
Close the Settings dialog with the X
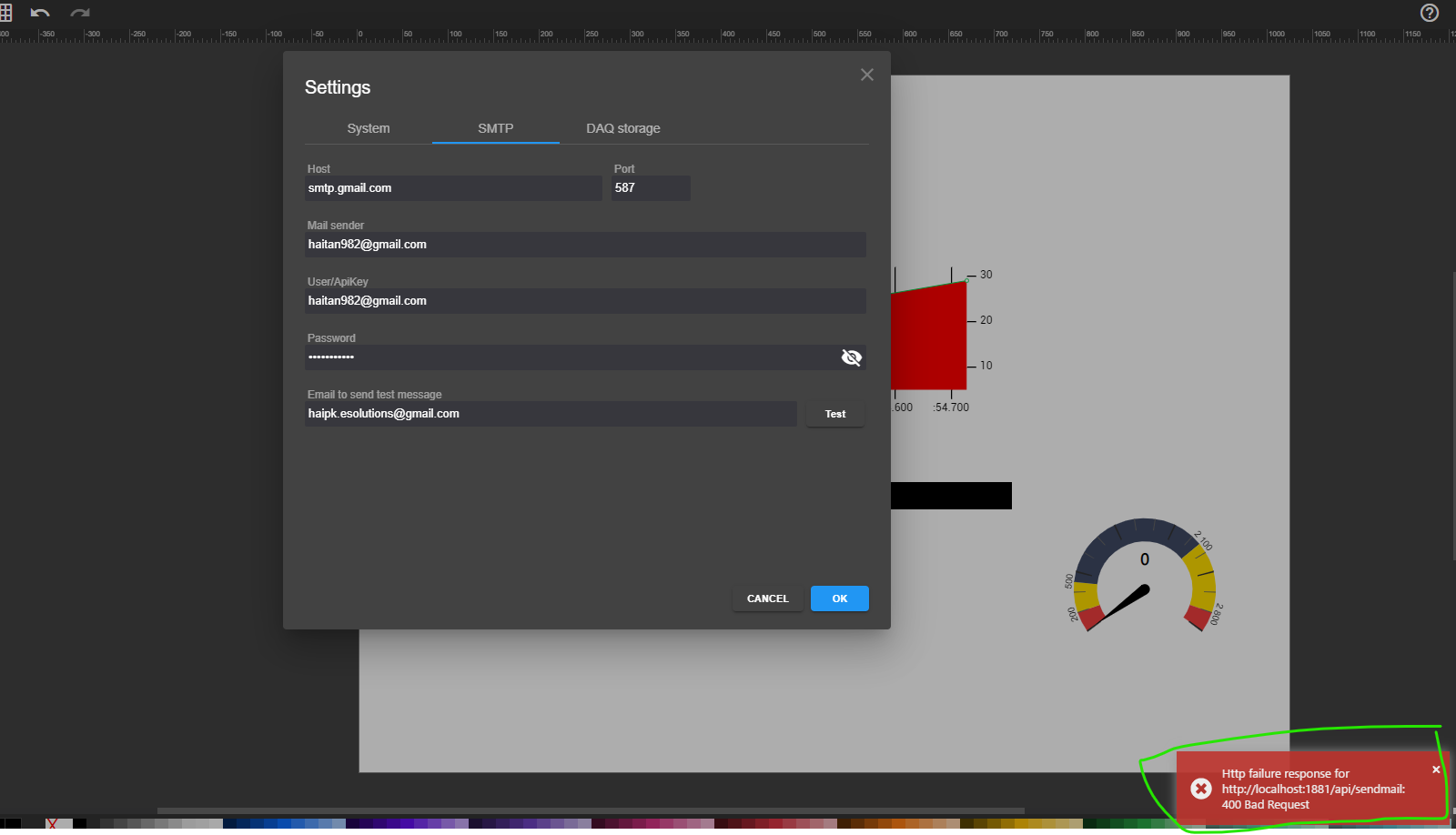[867, 75]
